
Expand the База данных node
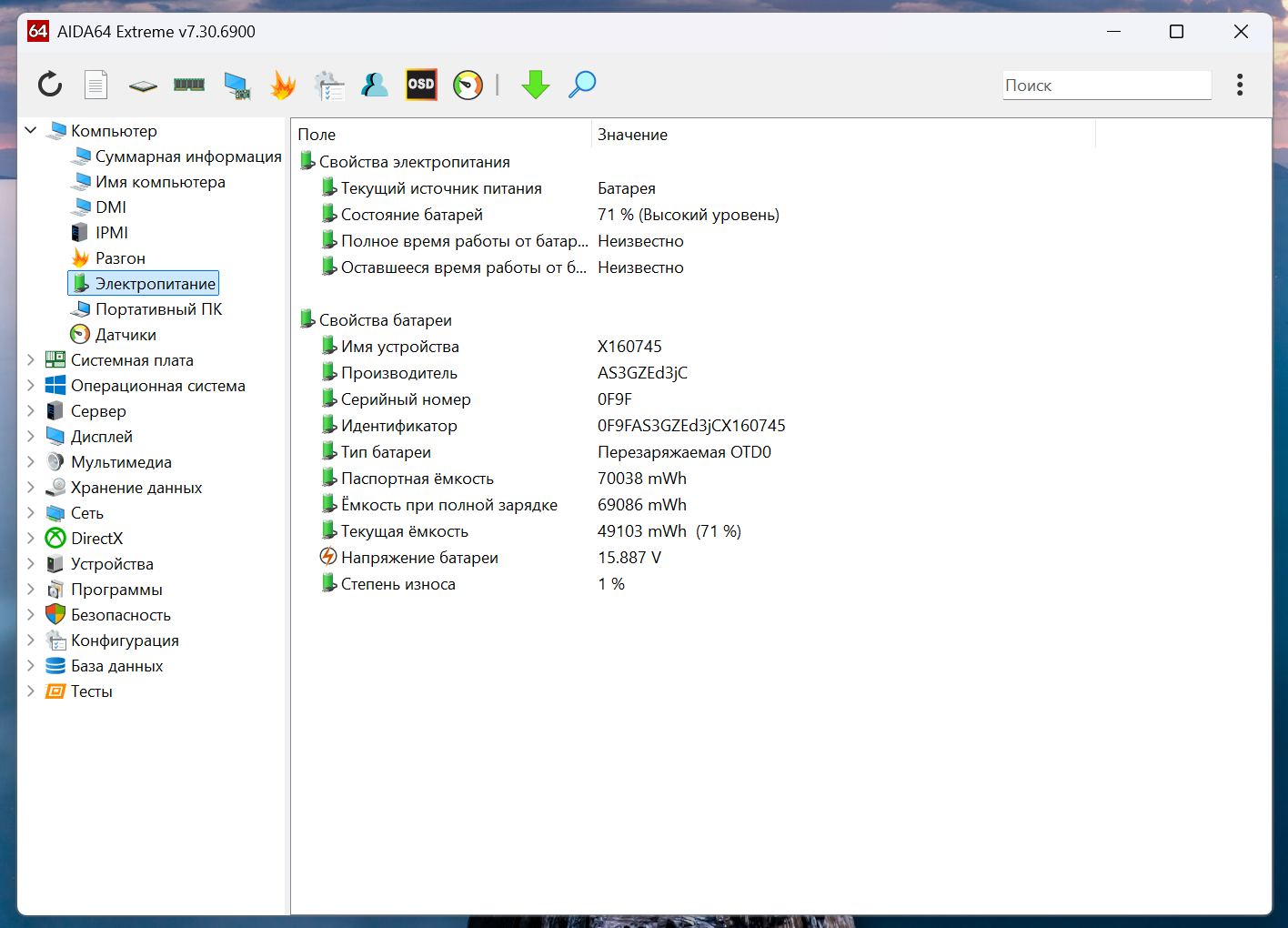[31, 665]
